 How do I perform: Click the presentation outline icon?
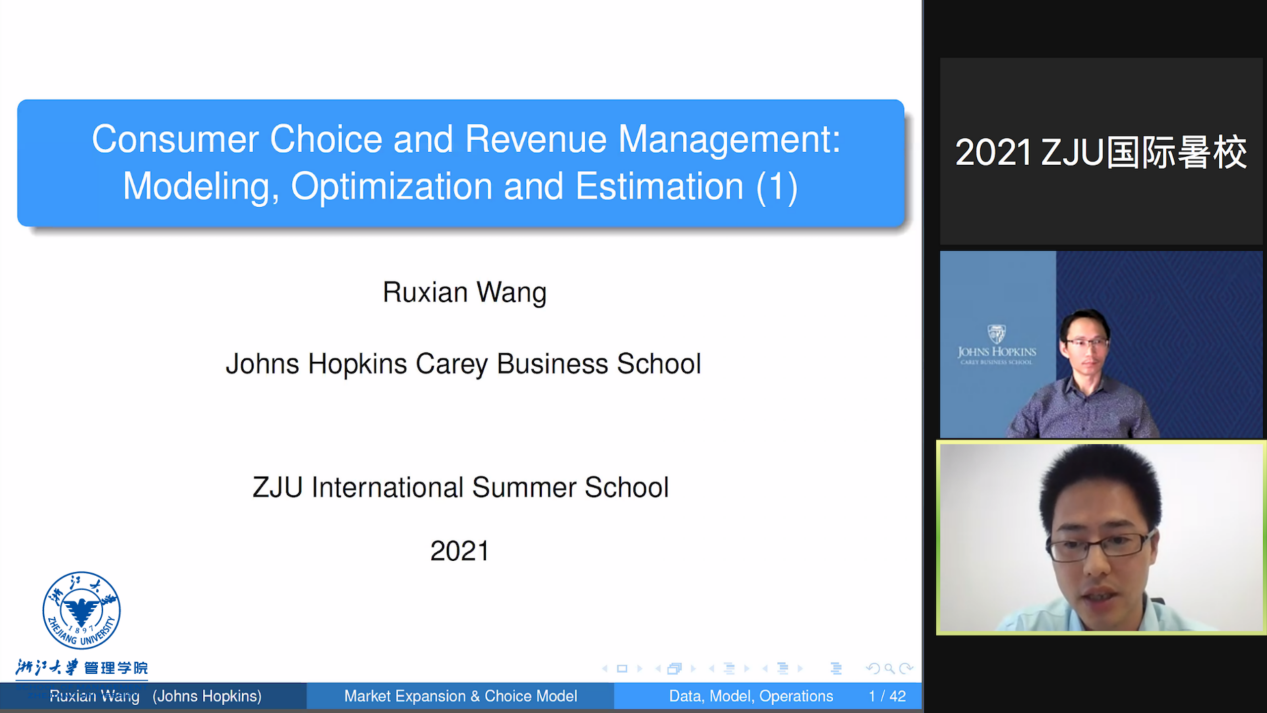836,669
